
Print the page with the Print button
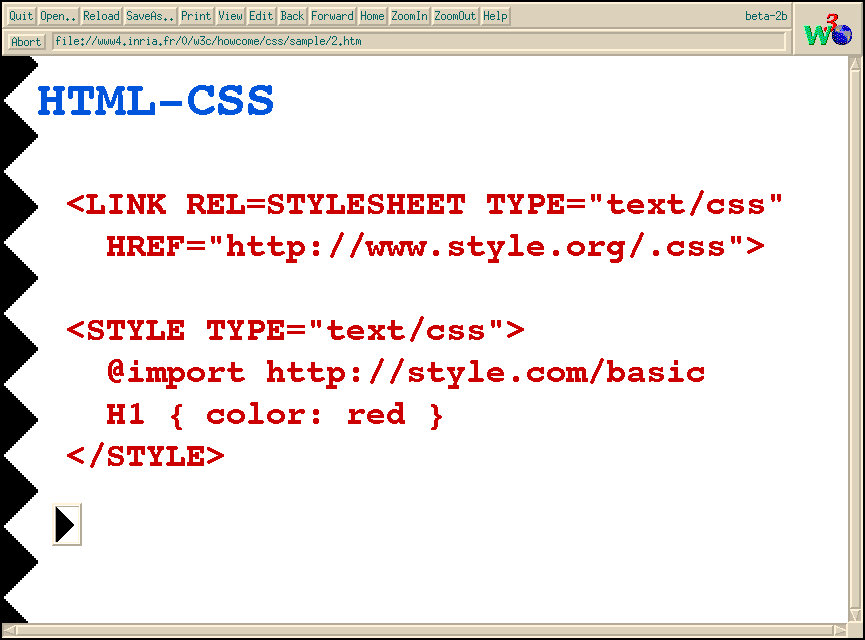click(196, 16)
